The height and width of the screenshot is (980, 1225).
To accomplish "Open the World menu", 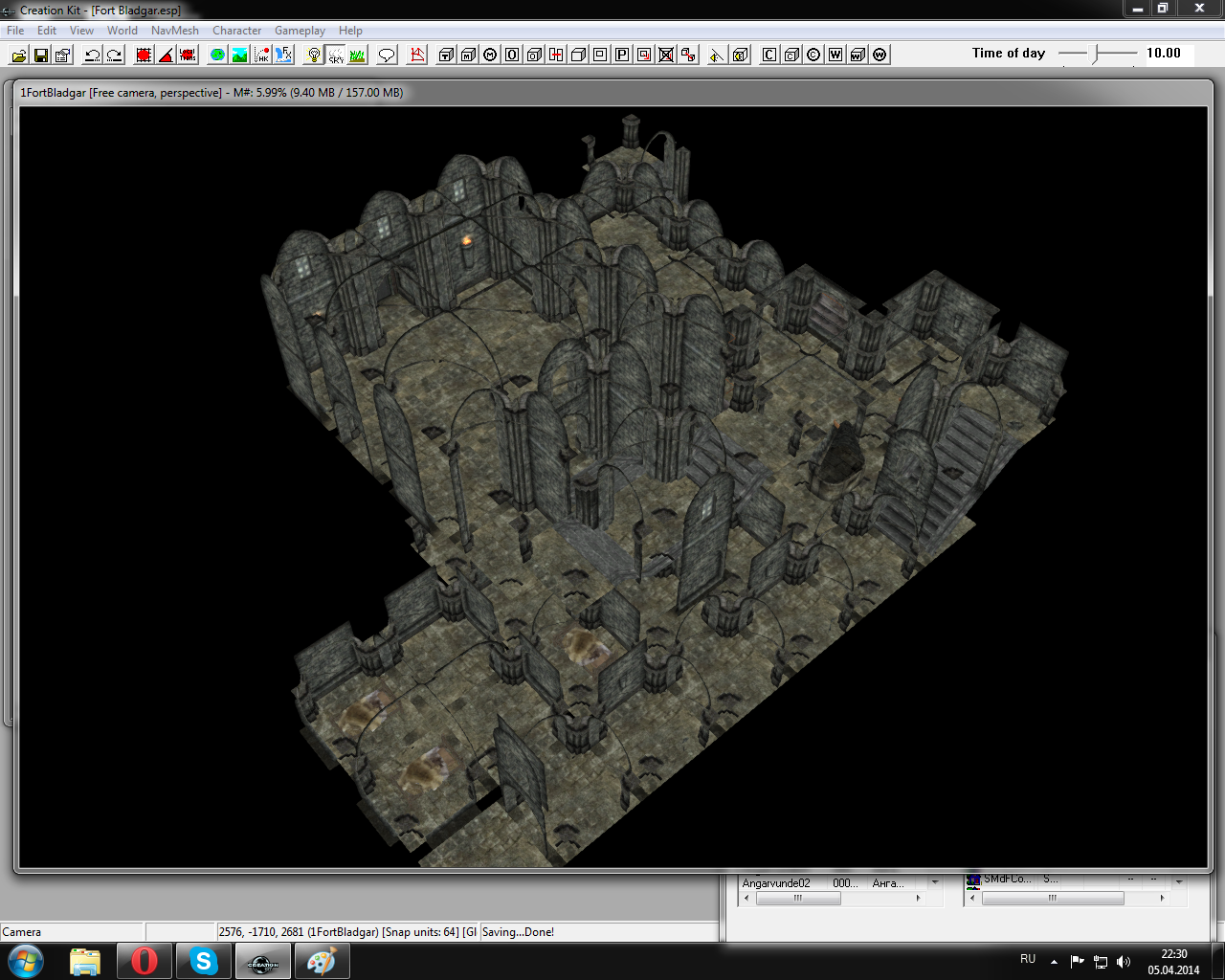I will pos(122,31).
